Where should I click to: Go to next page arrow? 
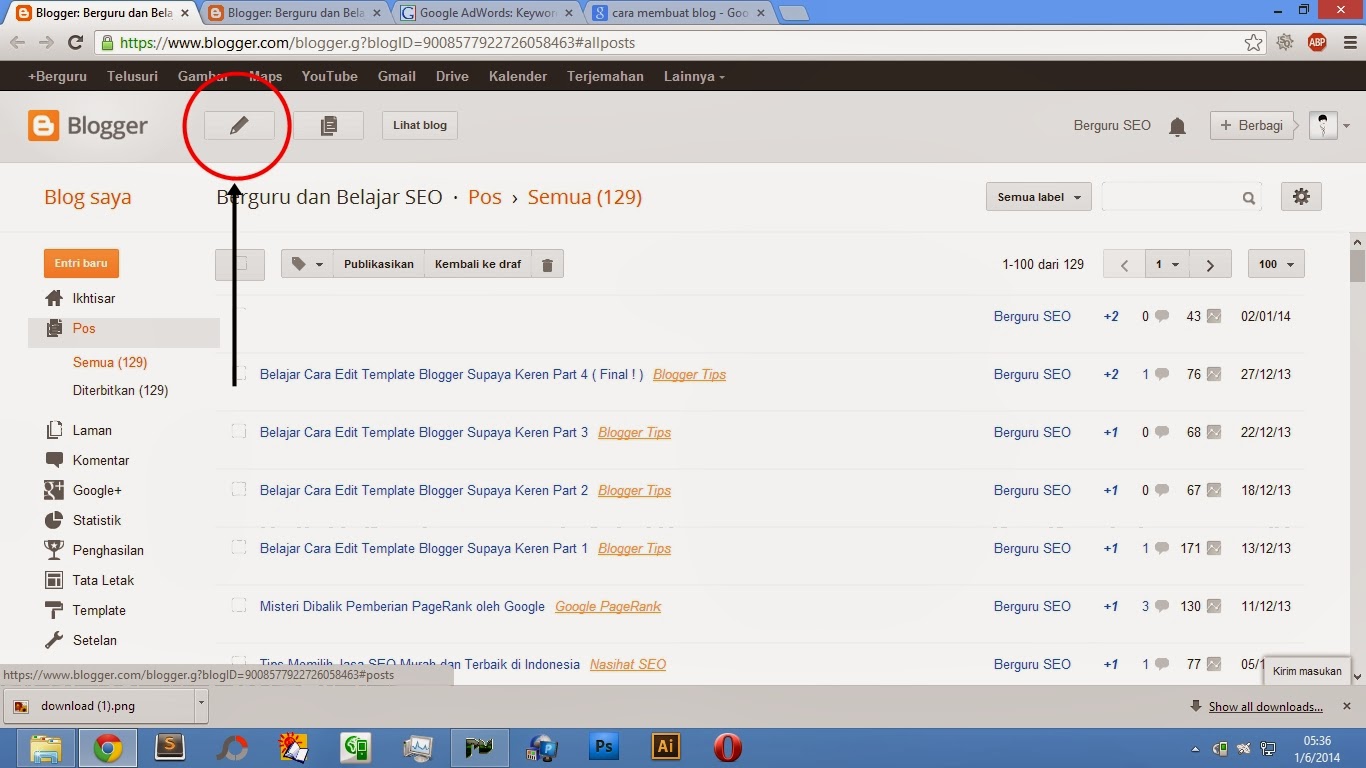pos(1210,265)
